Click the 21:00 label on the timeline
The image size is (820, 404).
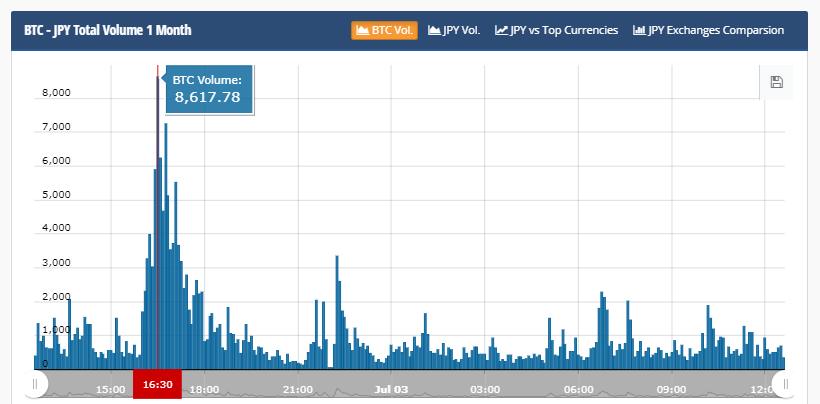[298, 388]
